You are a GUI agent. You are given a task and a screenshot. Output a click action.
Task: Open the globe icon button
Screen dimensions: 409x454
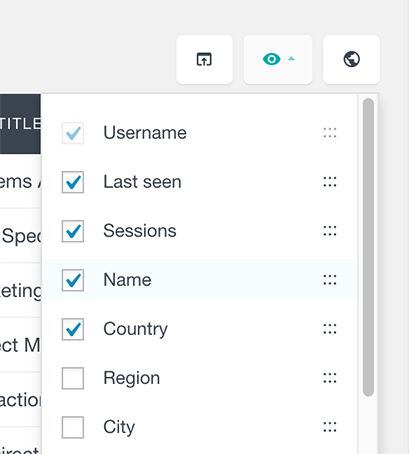coord(351,60)
